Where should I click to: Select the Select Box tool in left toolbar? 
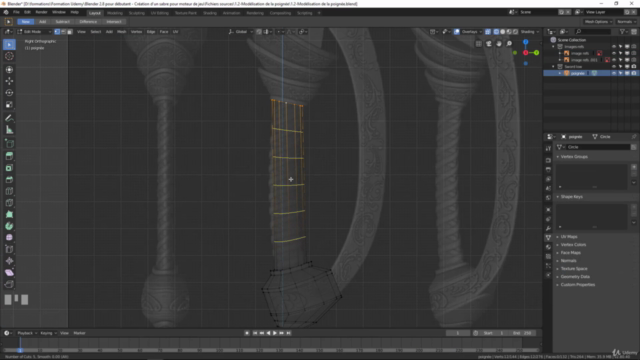pos(9,44)
